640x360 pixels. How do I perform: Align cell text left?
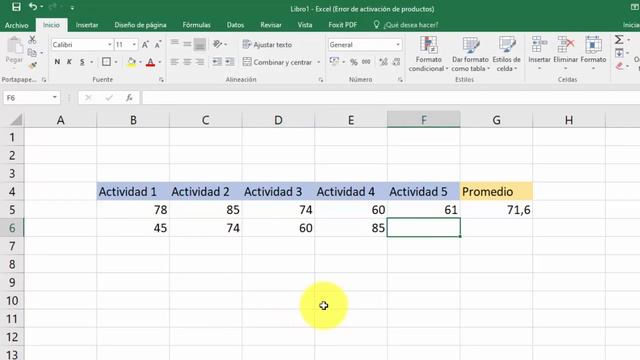tap(175, 62)
